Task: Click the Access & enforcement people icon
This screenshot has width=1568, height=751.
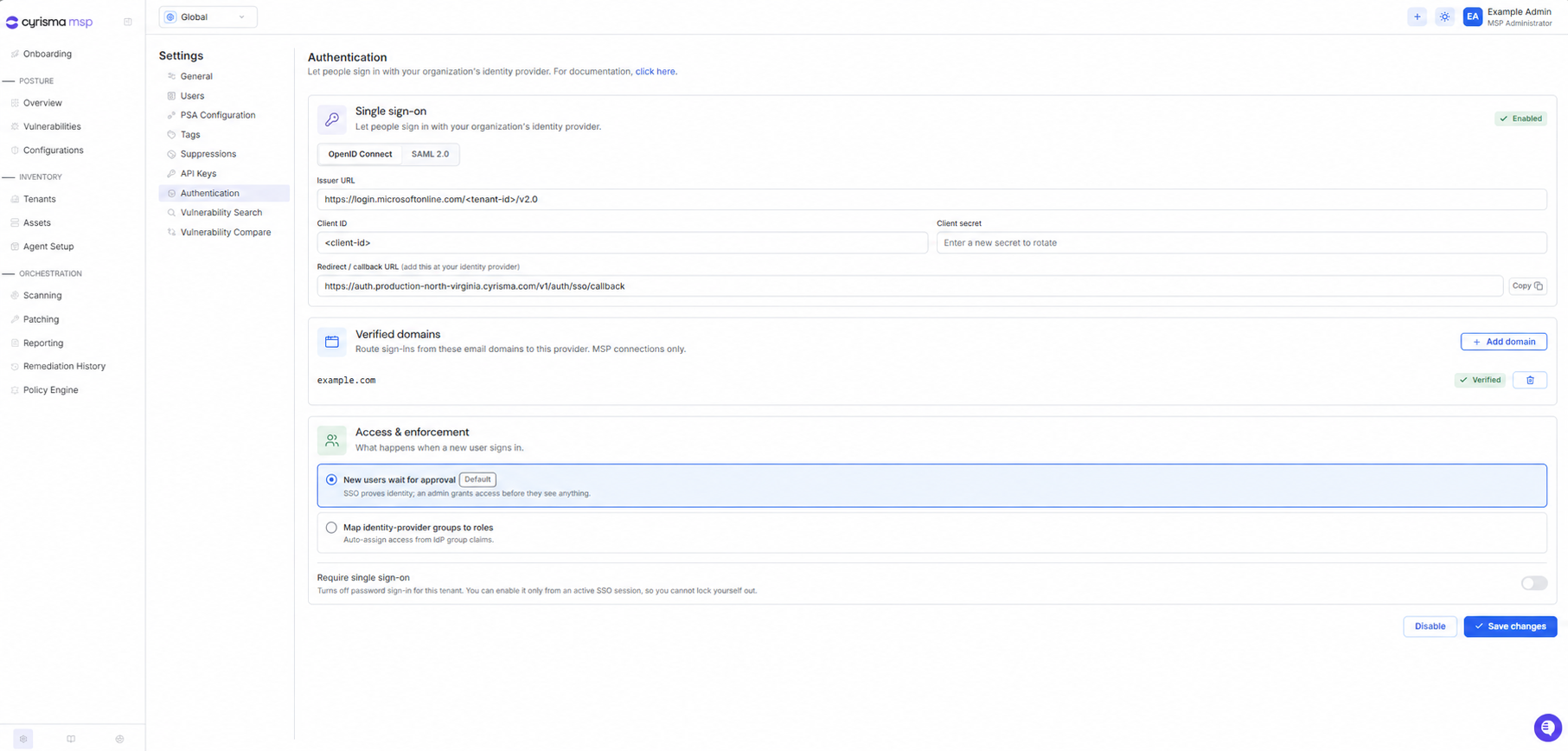Action: 332,440
